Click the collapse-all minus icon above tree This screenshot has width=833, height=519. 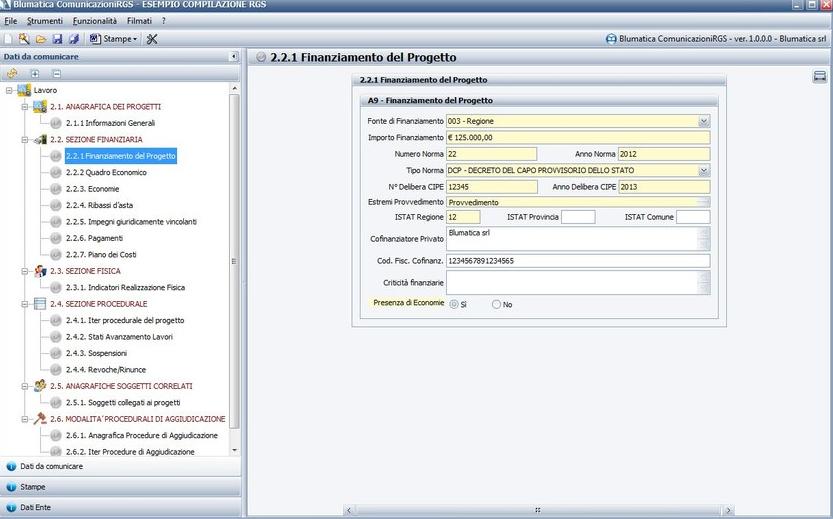point(57,73)
